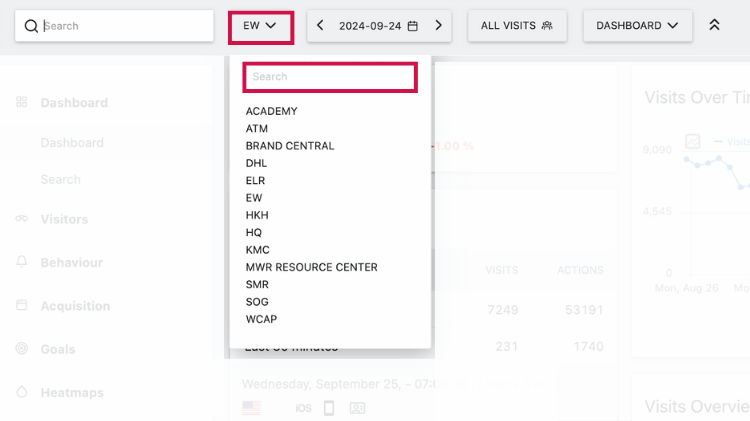The width and height of the screenshot is (750, 421).
Task: Click the magnifier search icon
Action: pyautogui.click(x=31, y=26)
